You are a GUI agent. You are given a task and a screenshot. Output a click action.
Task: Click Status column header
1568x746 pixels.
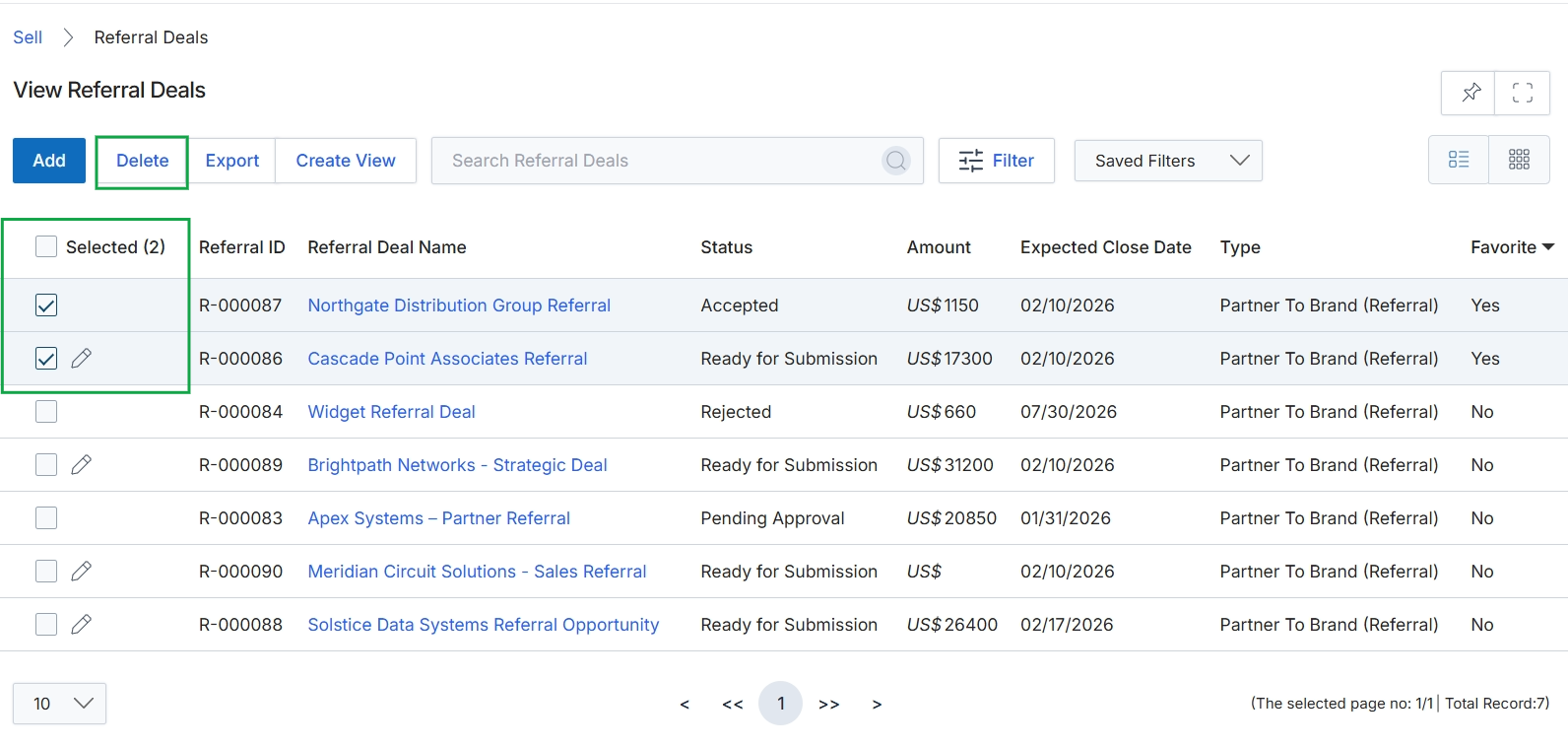727,247
